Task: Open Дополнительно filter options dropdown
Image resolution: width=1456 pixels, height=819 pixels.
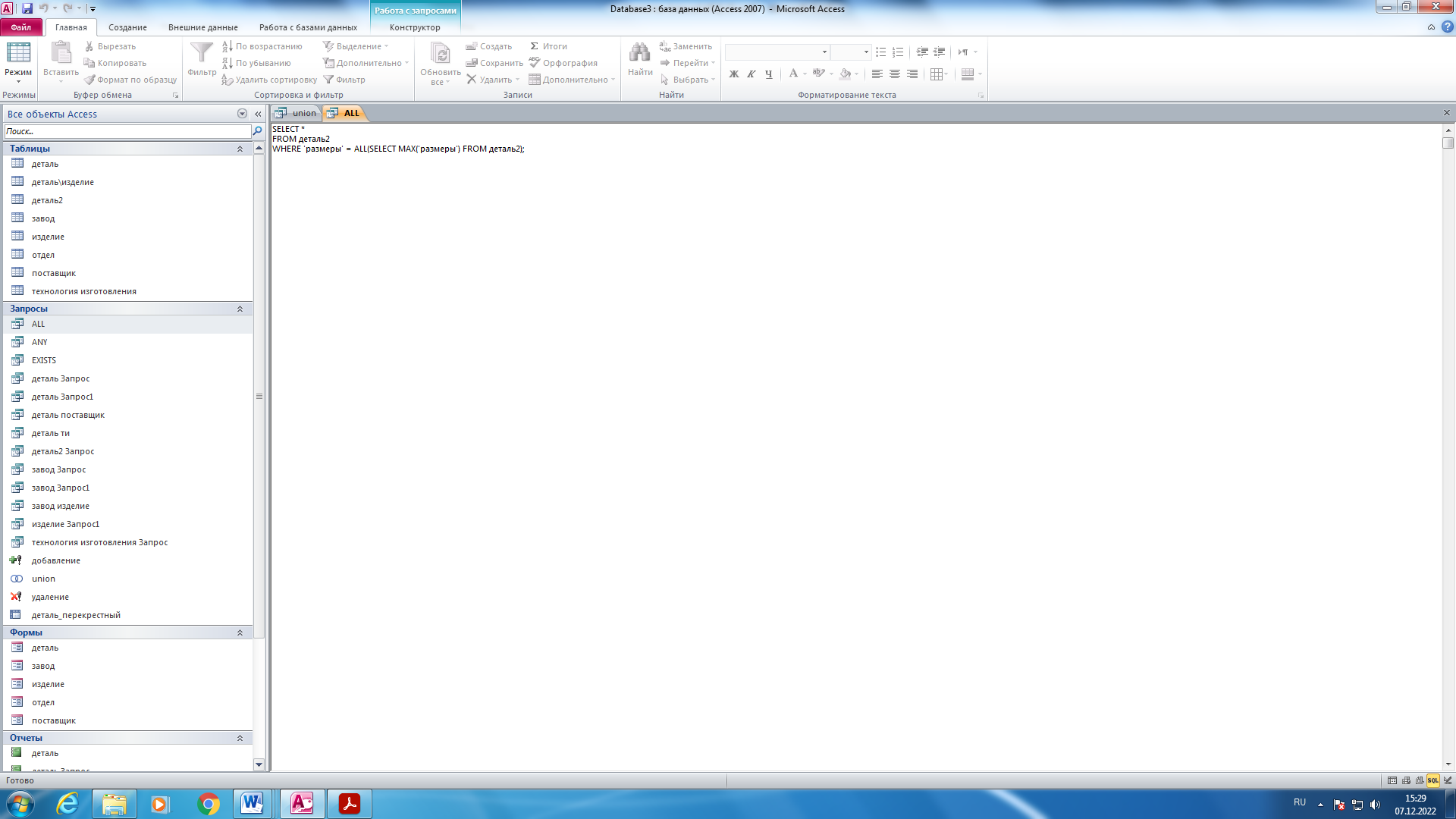Action: pos(366,63)
